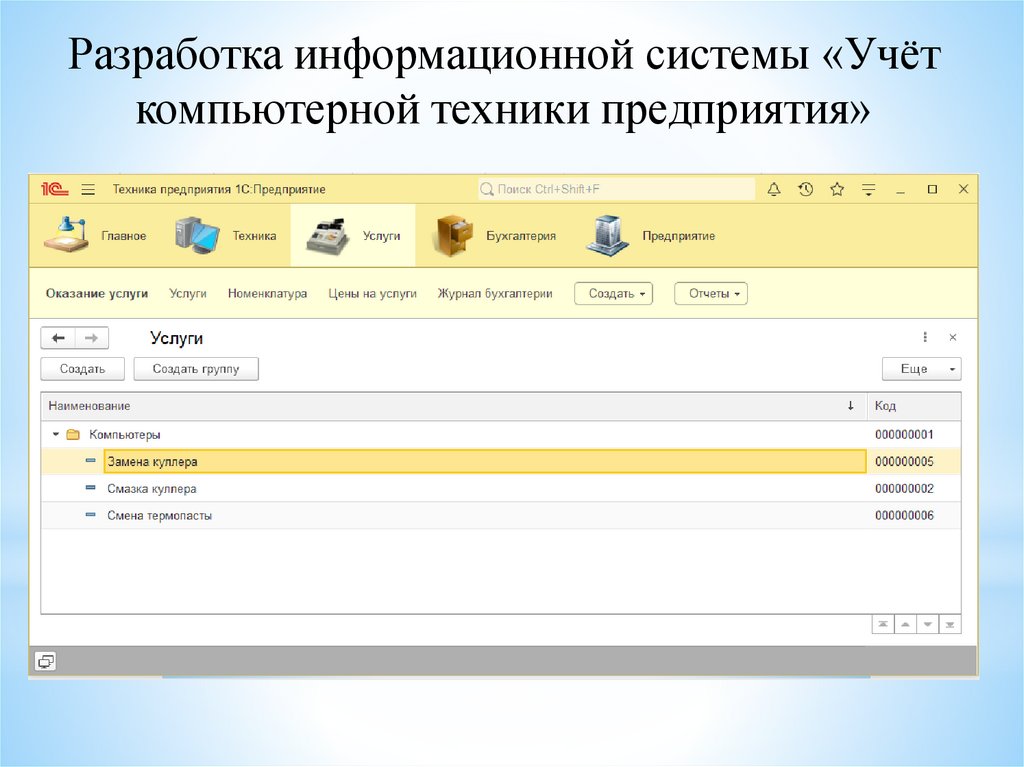Open the Еще dropdown menu

(921, 369)
